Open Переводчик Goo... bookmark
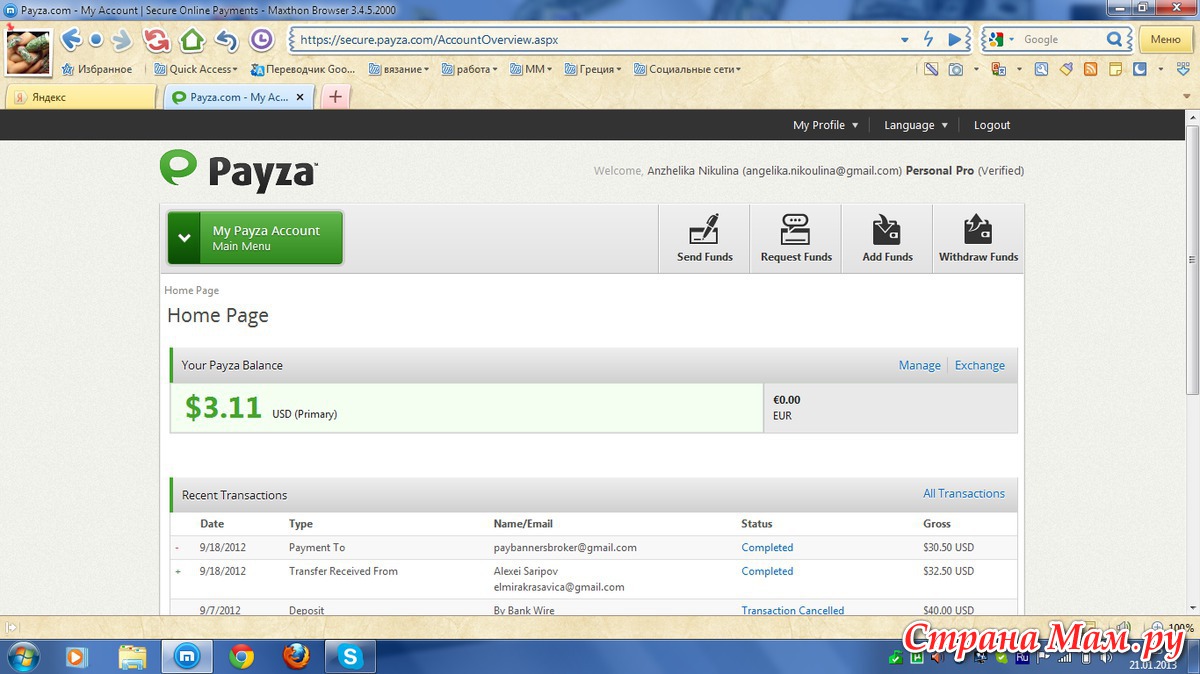This screenshot has width=1200, height=674. (303, 69)
